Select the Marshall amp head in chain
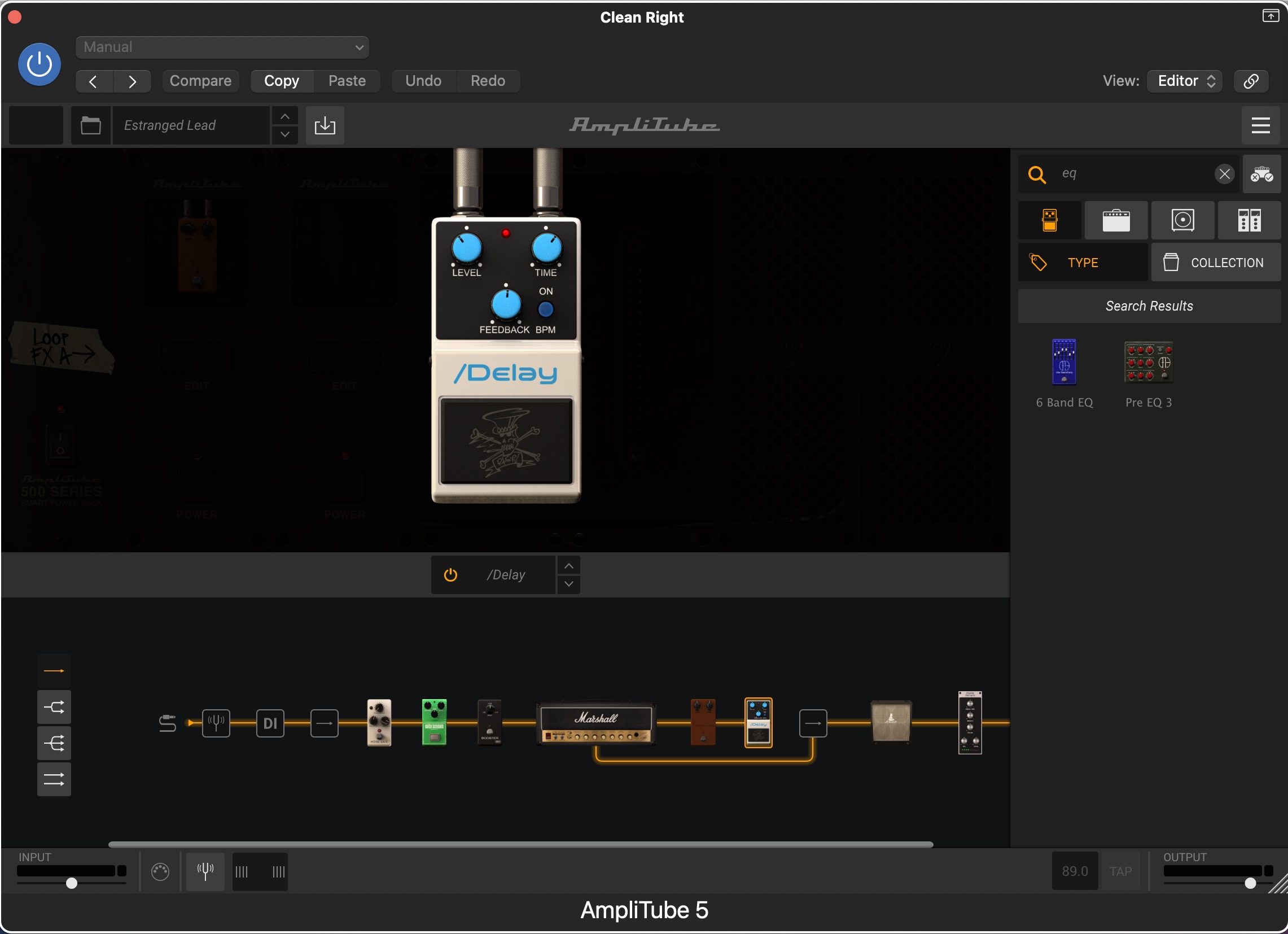The image size is (1288, 934). coord(595,724)
